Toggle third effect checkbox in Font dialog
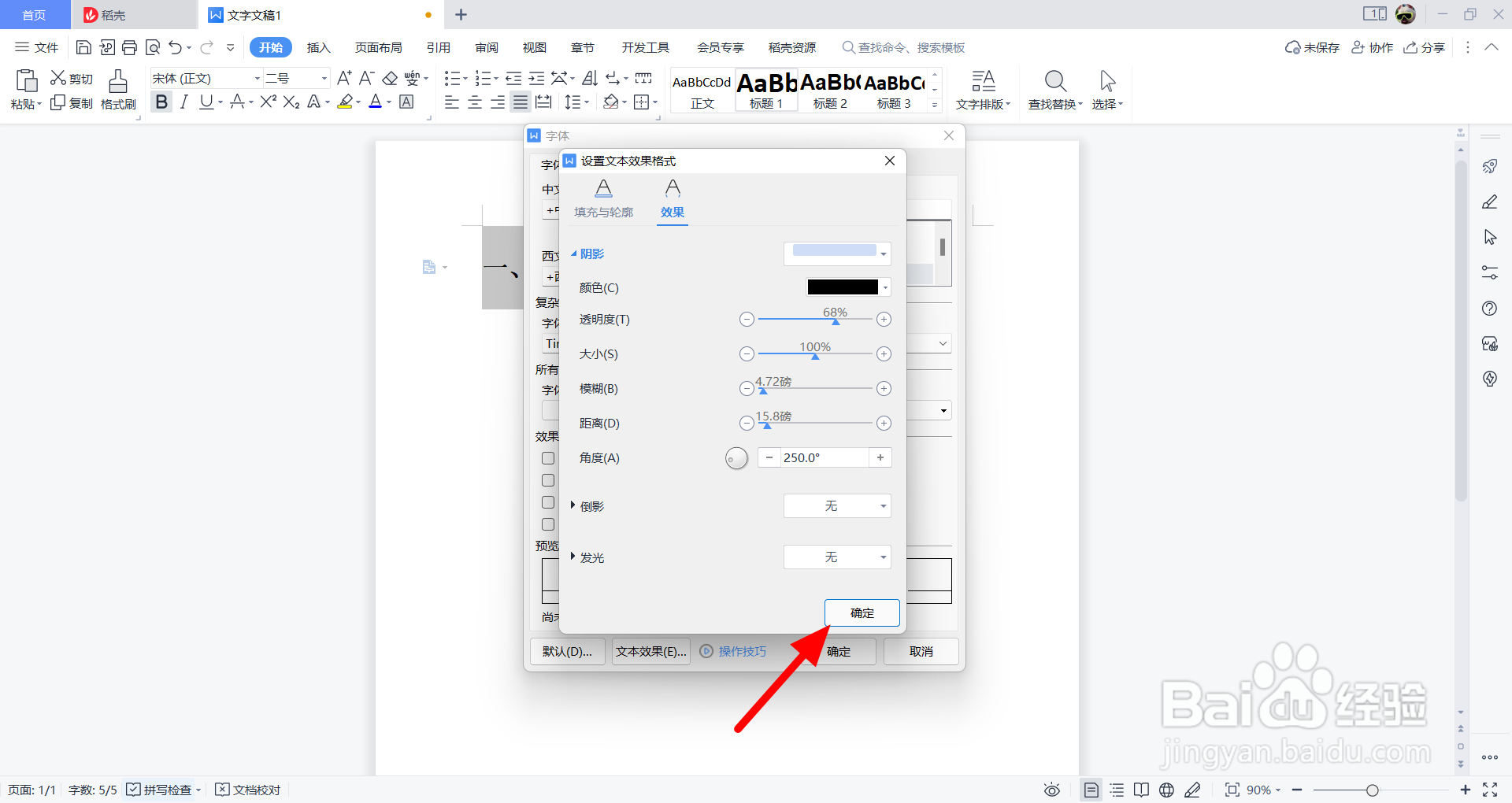This screenshot has height=803, width=1512. coord(548,502)
